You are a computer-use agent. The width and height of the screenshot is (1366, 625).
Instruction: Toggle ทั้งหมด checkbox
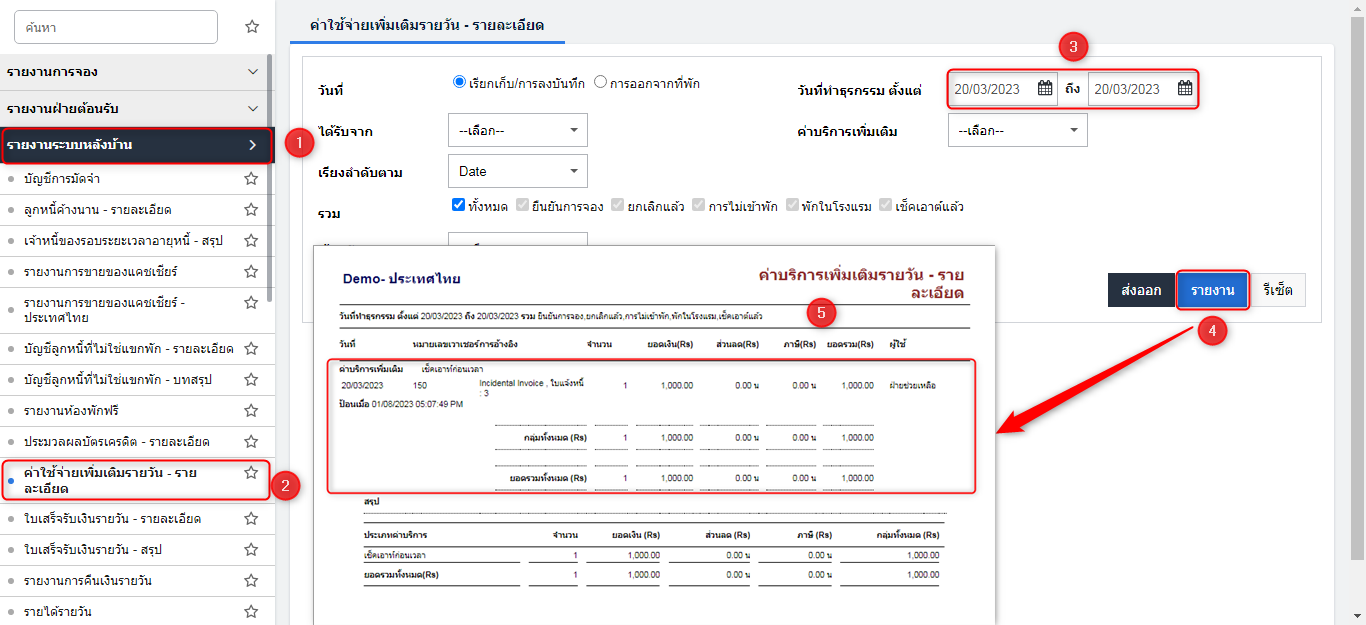click(458, 206)
